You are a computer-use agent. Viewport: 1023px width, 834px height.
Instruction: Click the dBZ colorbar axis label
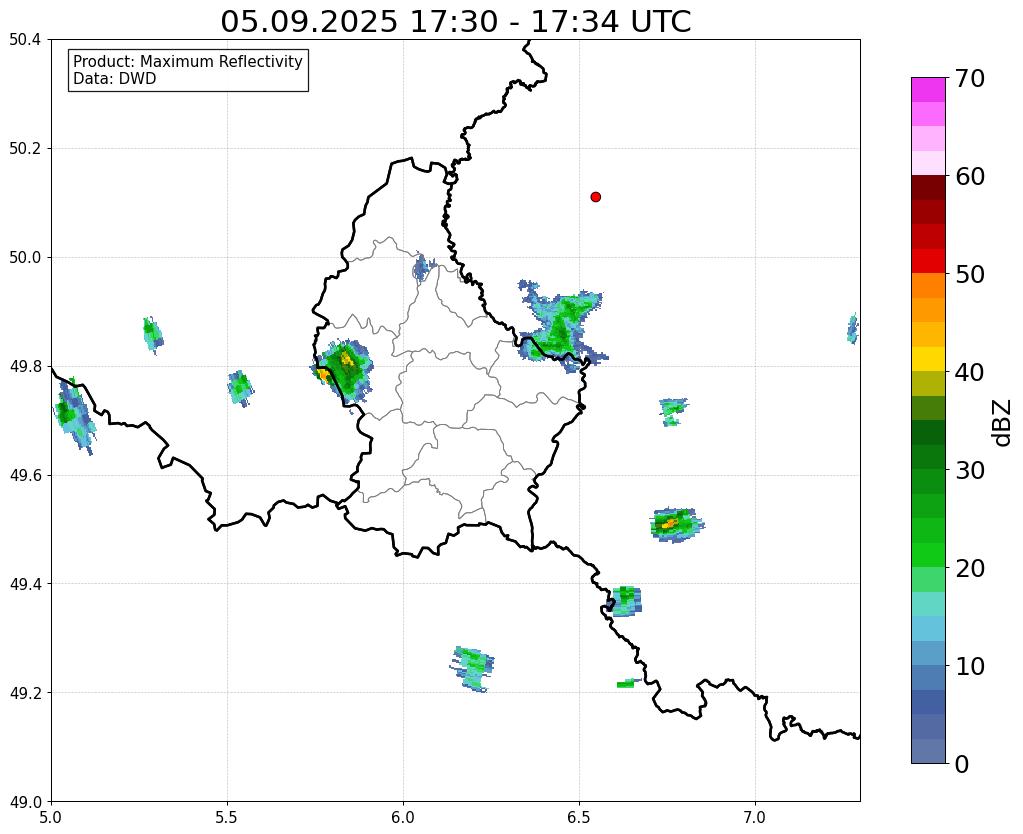(1003, 422)
